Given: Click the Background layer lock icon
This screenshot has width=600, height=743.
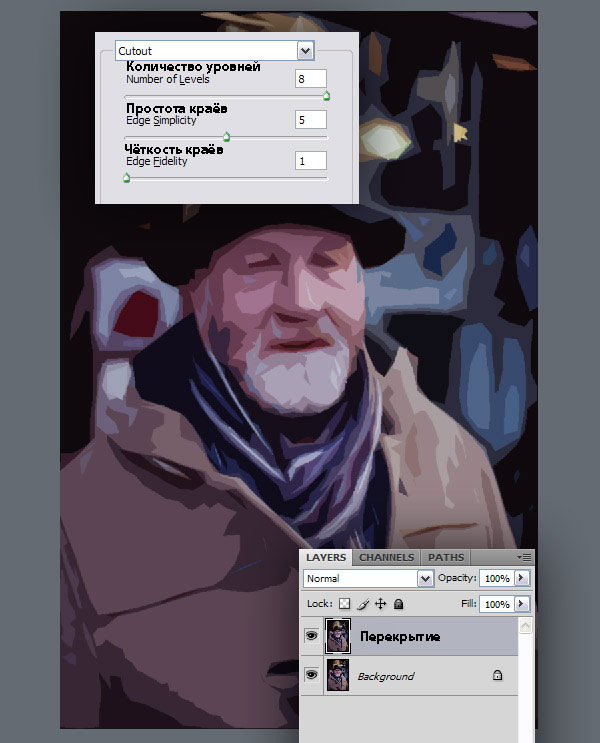Looking at the screenshot, I should [x=497, y=675].
